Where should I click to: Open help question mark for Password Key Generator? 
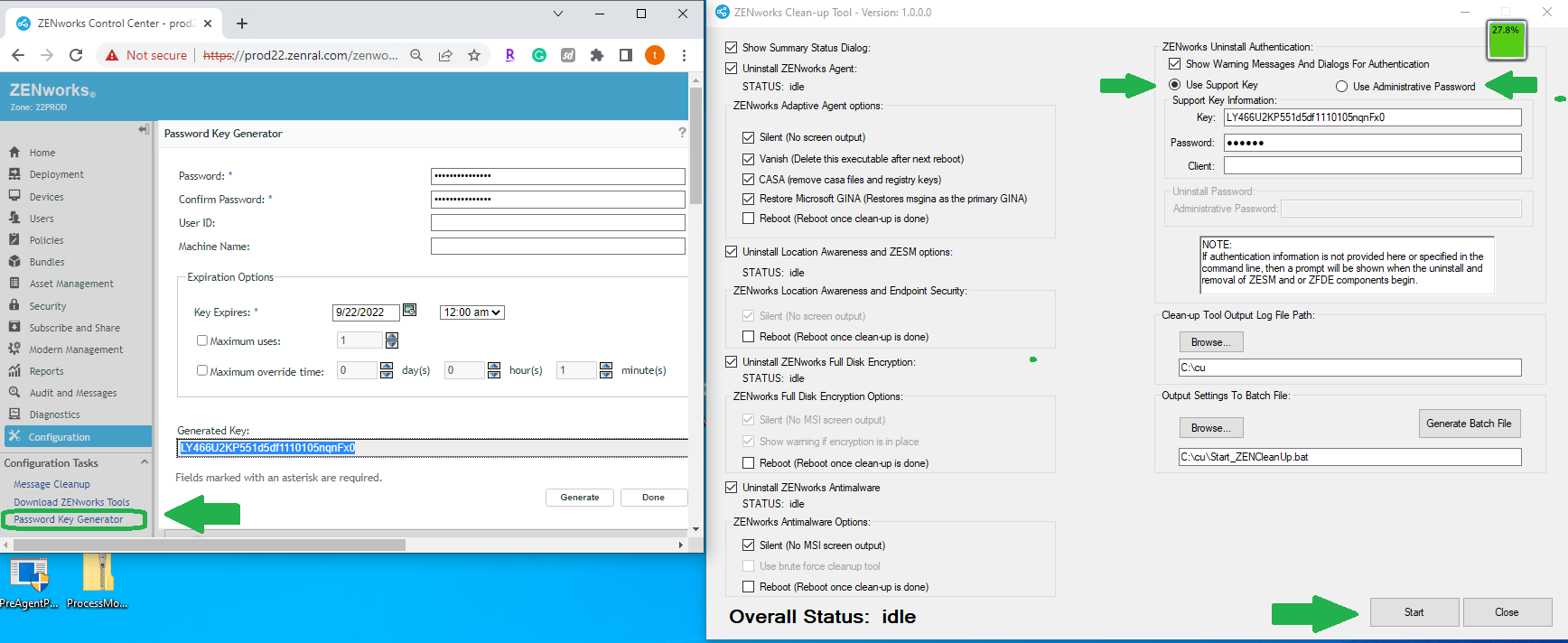pyautogui.click(x=682, y=133)
